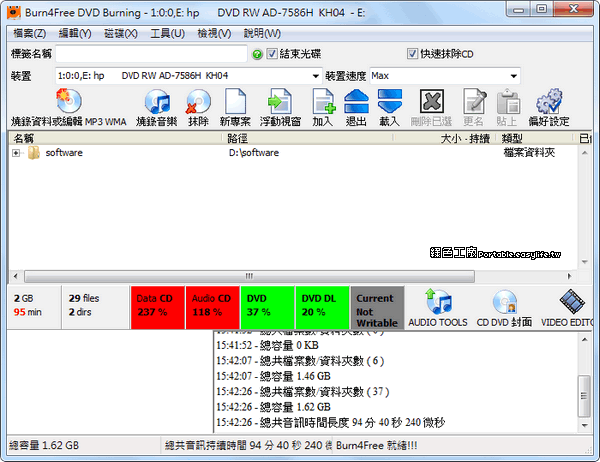
Task: Click the Type column header
Action: tap(535, 138)
